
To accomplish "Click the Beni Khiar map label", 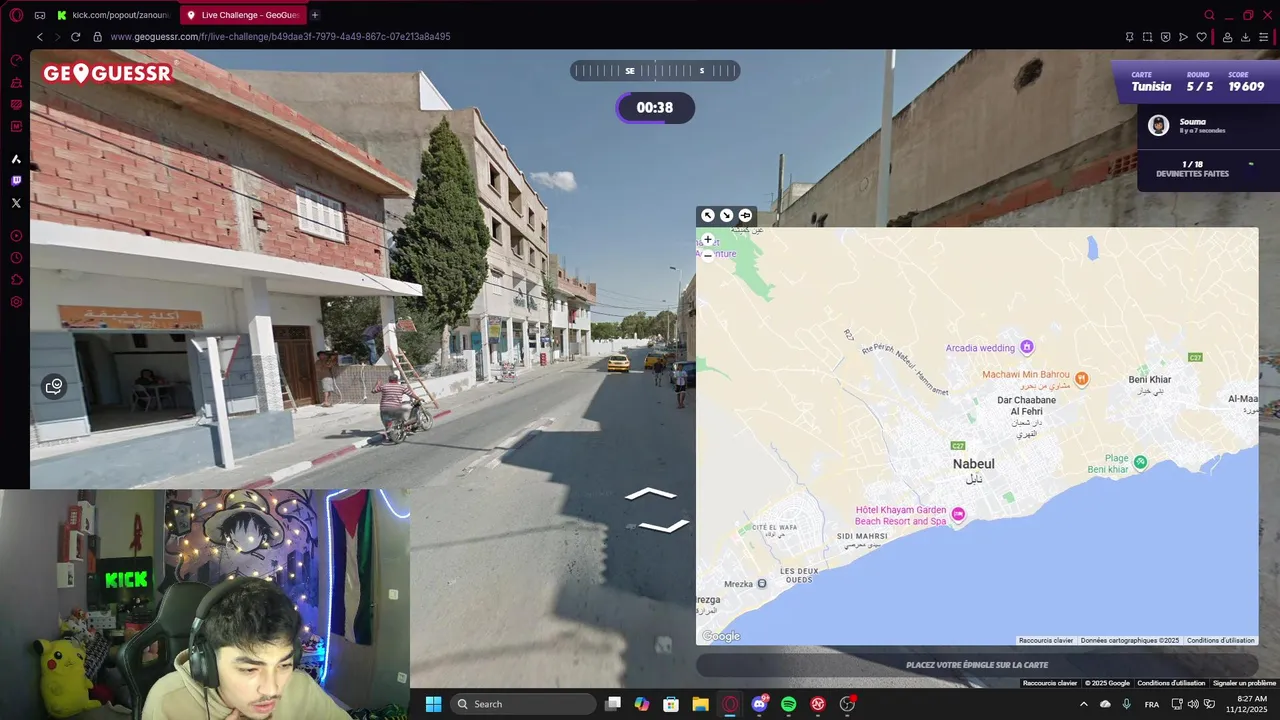I will click(1149, 380).
